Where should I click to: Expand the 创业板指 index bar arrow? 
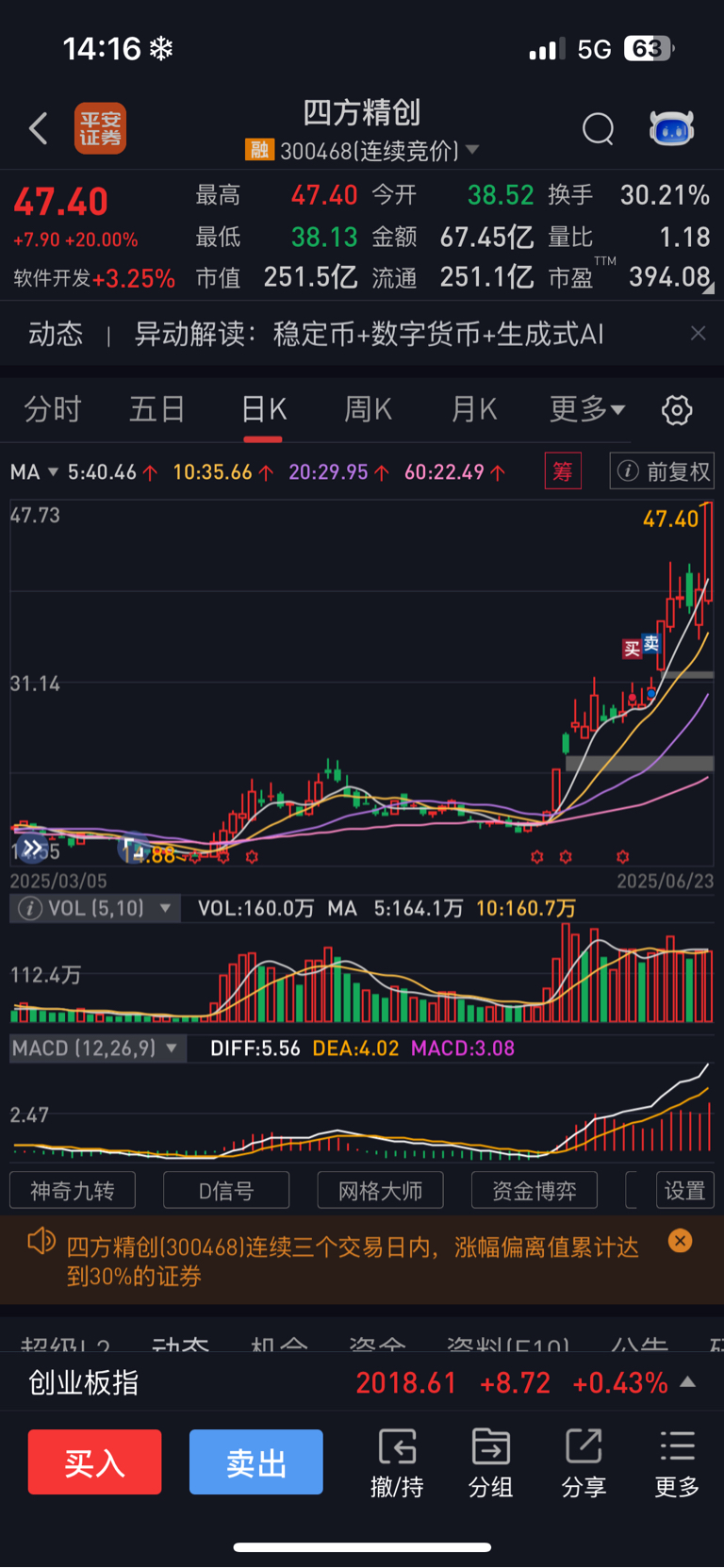pos(688,1382)
